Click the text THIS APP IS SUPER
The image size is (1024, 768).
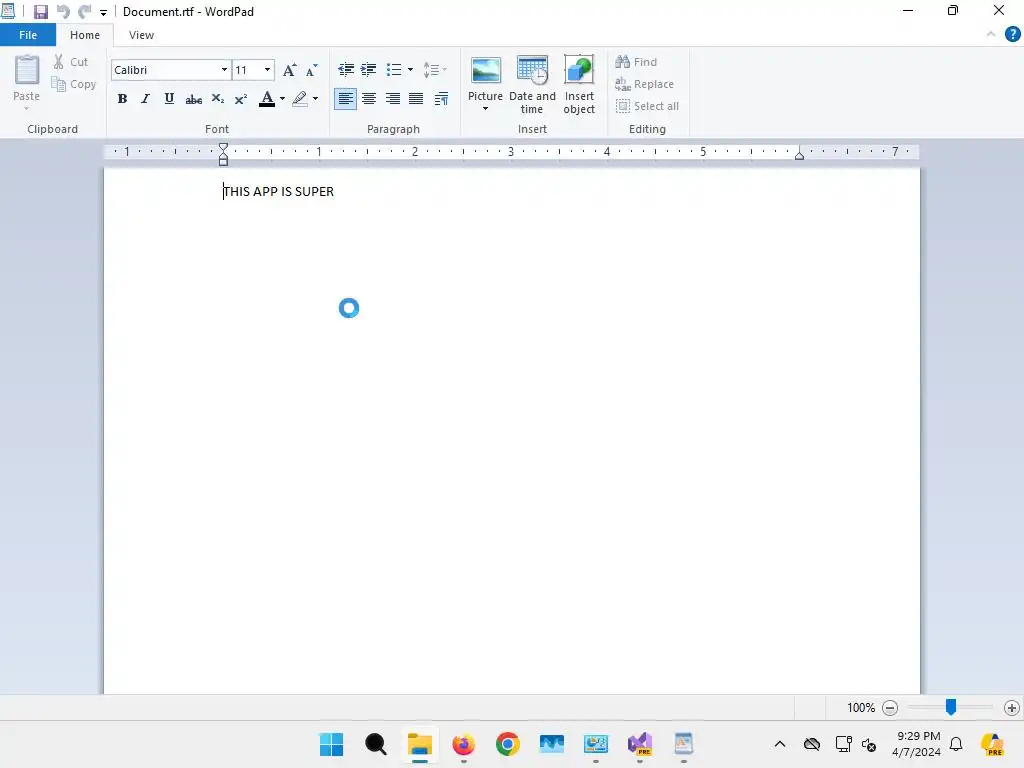click(278, 191)
